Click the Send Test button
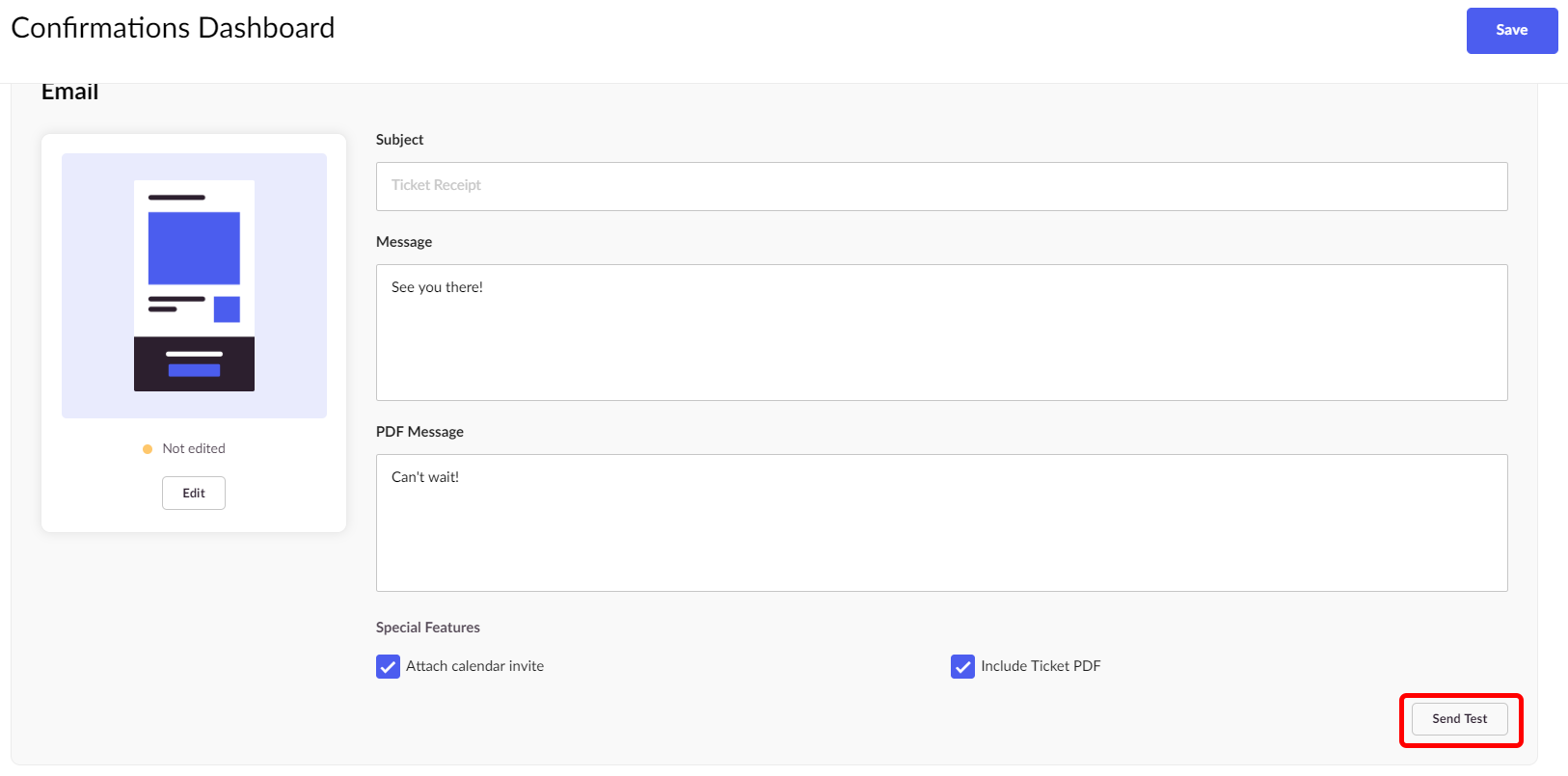Viewport: 1568px width, 776px height. 1459,719
